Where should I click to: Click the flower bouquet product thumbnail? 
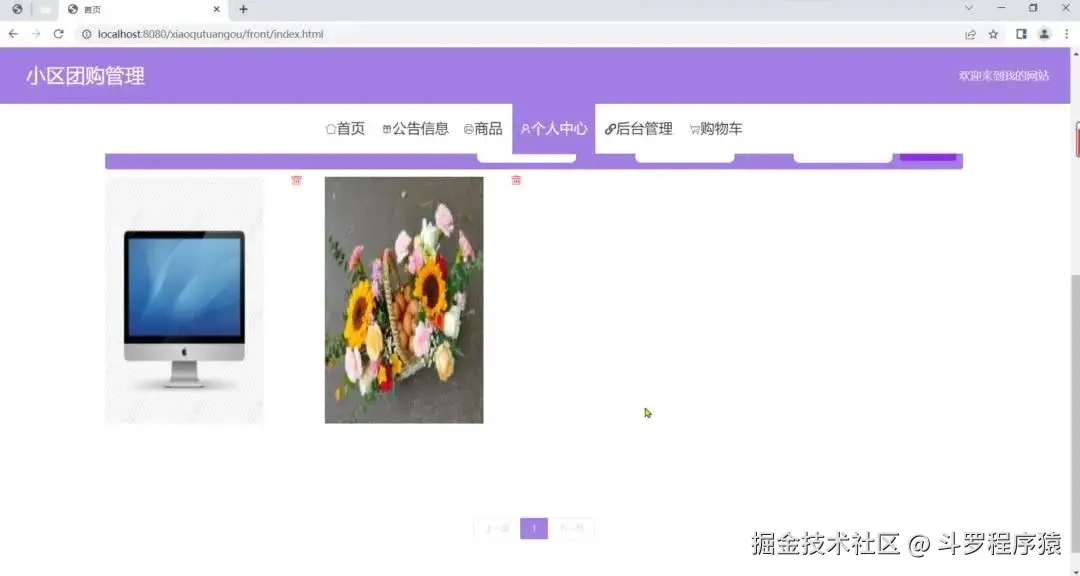click(403, 298)
